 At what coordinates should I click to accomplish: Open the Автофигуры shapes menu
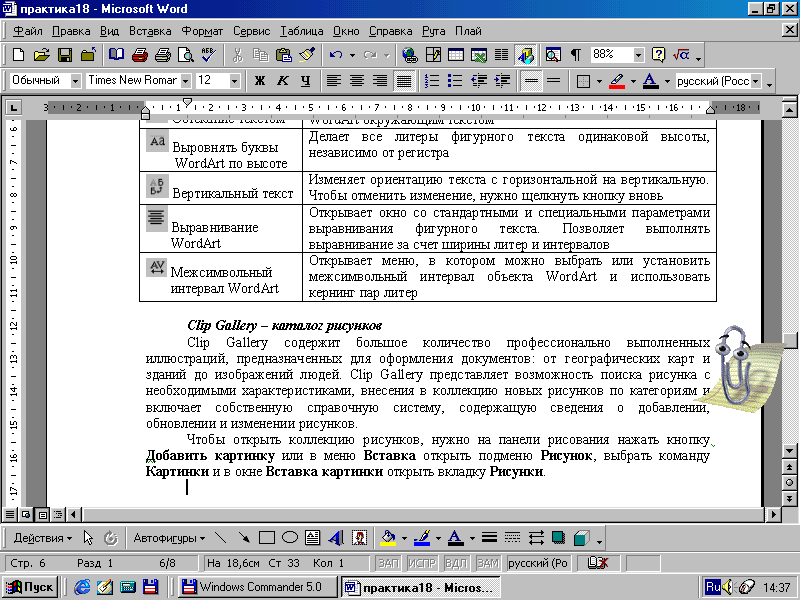pyautogui.click(x=169, y=538)
